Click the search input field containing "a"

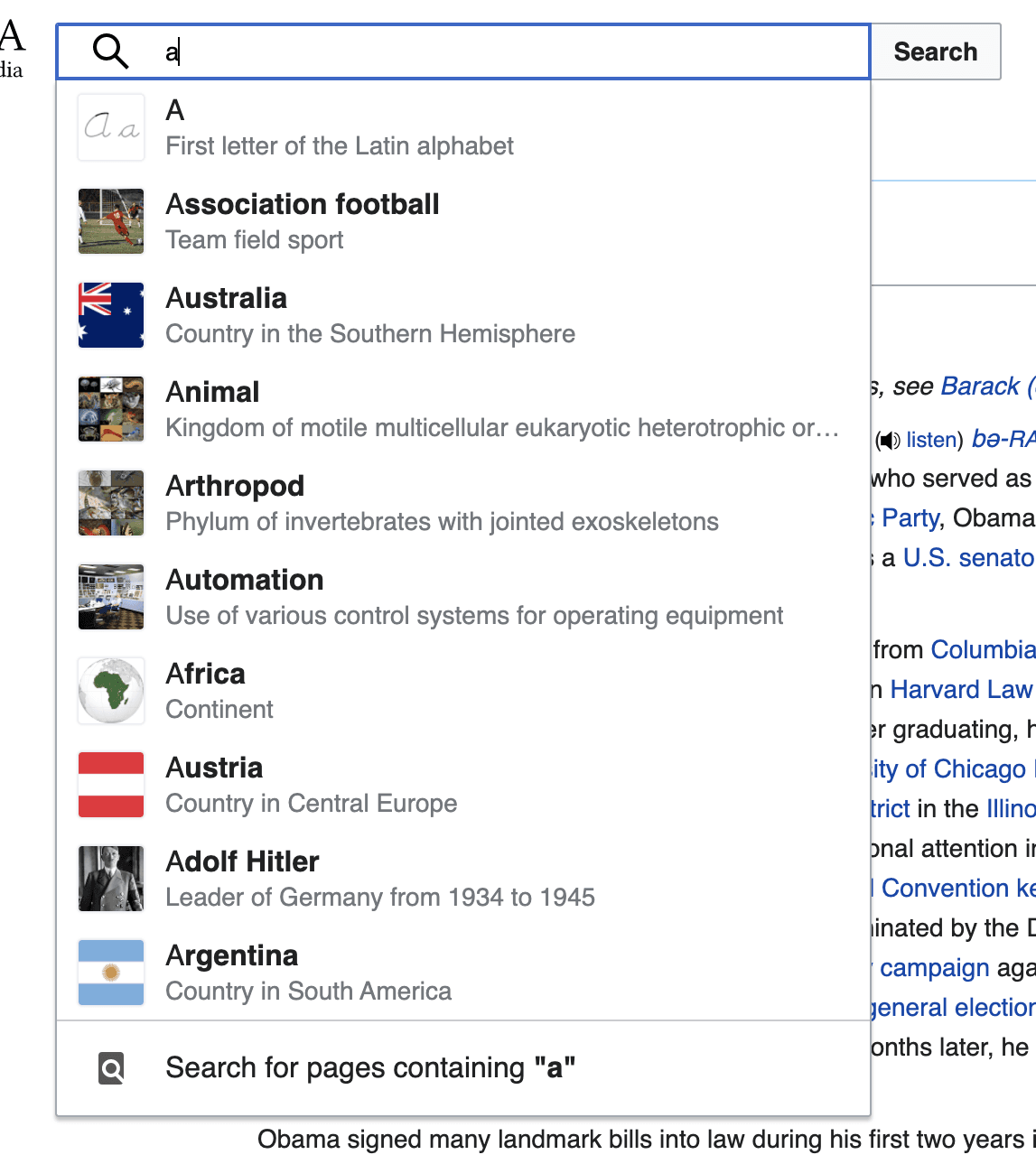click(x=463, y=51)
